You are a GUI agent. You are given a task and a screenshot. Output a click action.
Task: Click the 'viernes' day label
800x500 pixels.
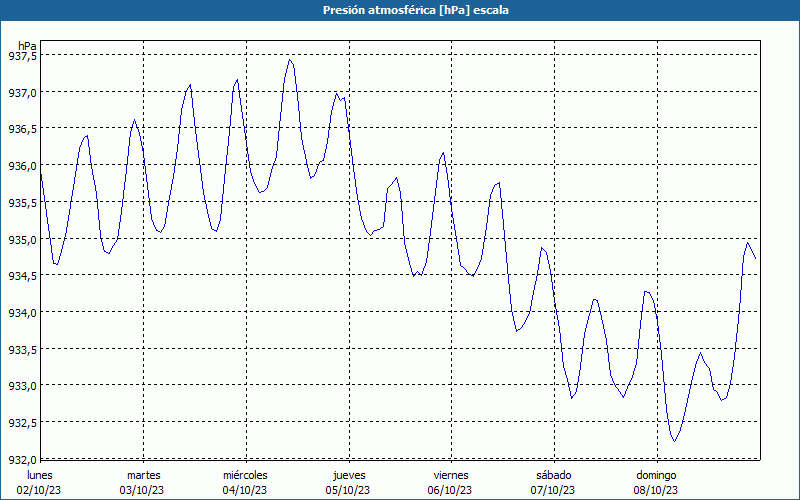click(x=451, y=475)
